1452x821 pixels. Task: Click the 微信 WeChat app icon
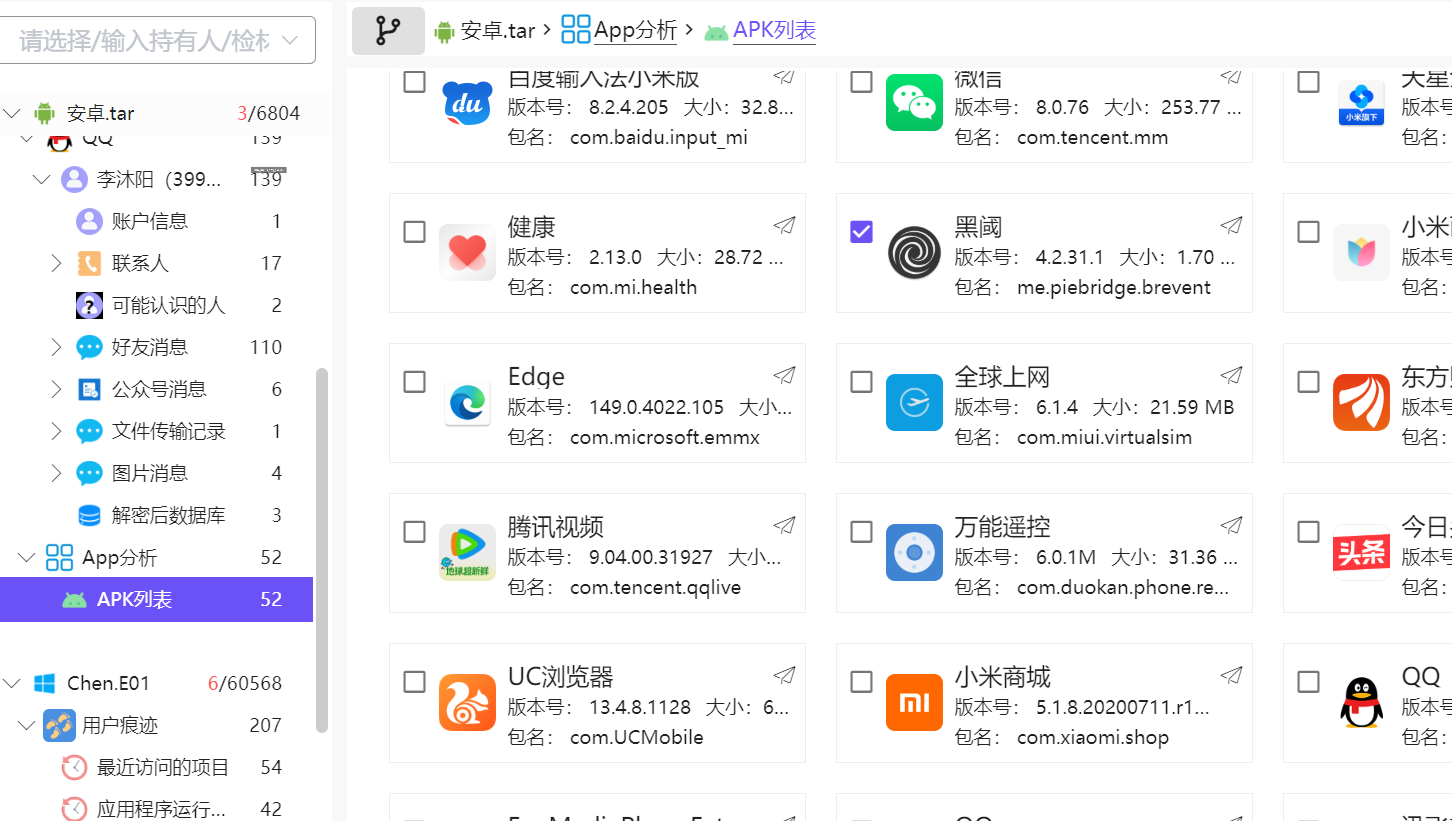tap(914, 102)
